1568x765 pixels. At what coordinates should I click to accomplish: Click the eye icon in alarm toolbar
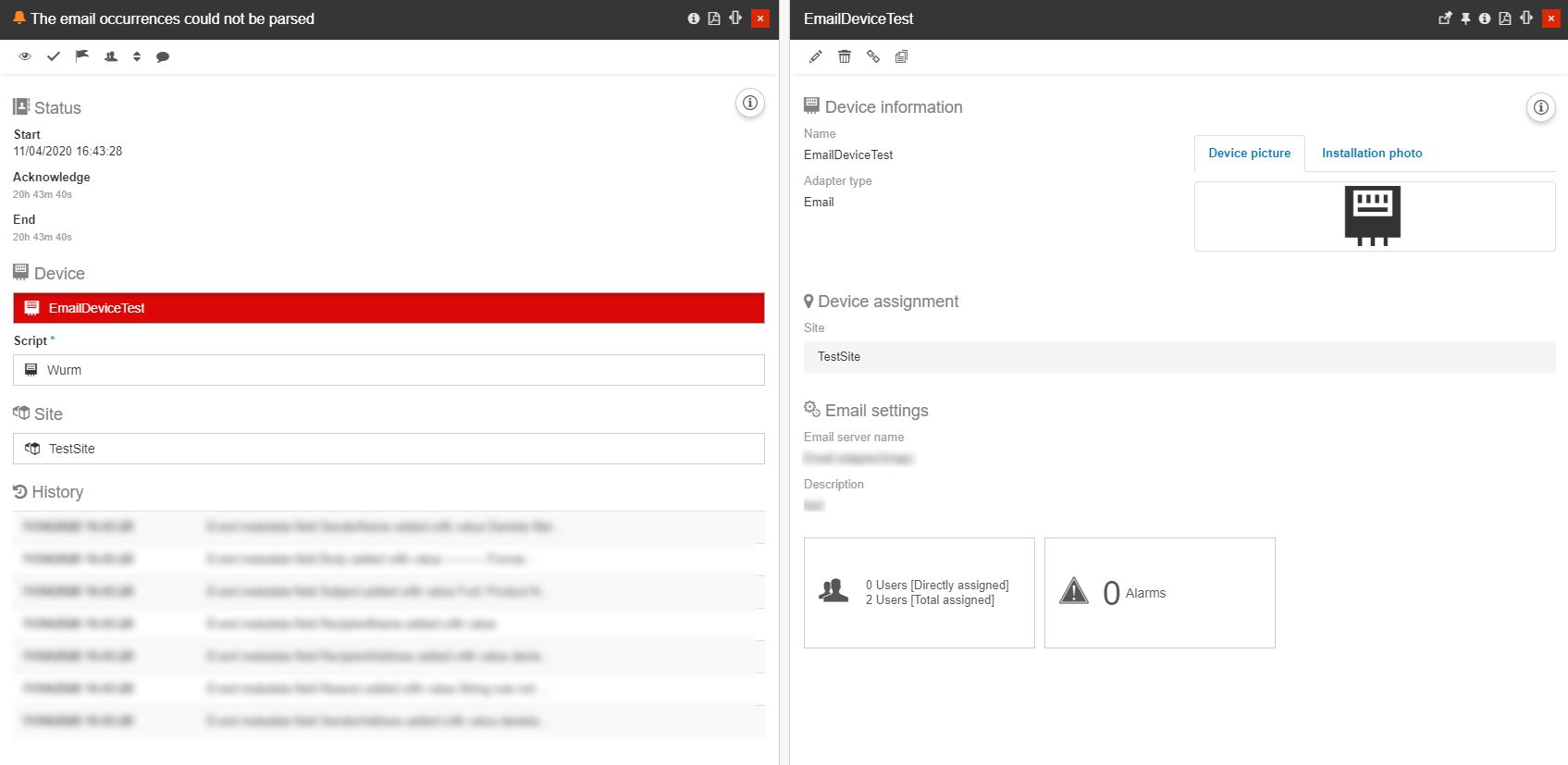(x=25, y=56)
